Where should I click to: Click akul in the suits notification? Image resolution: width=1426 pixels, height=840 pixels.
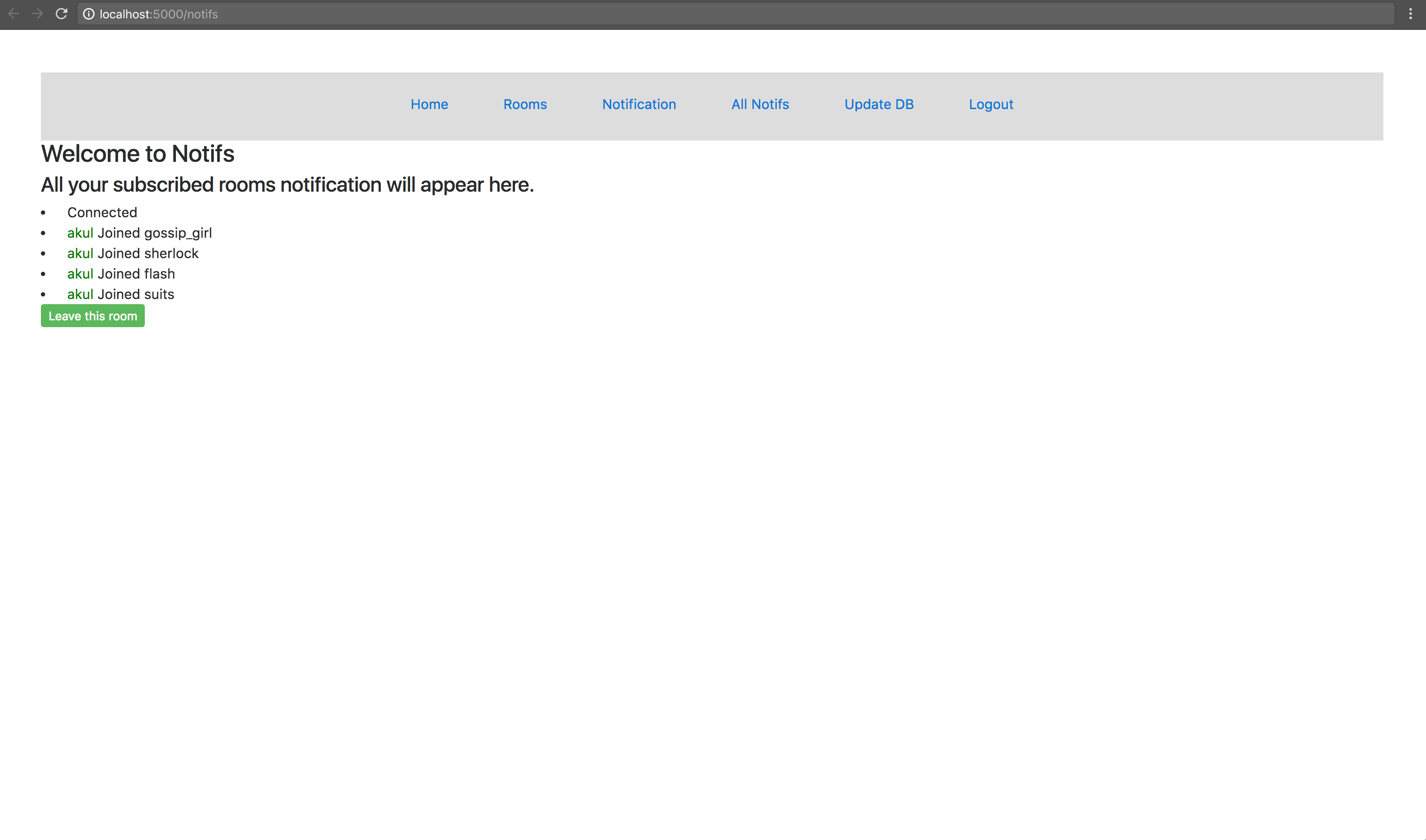tap(80, 294)
